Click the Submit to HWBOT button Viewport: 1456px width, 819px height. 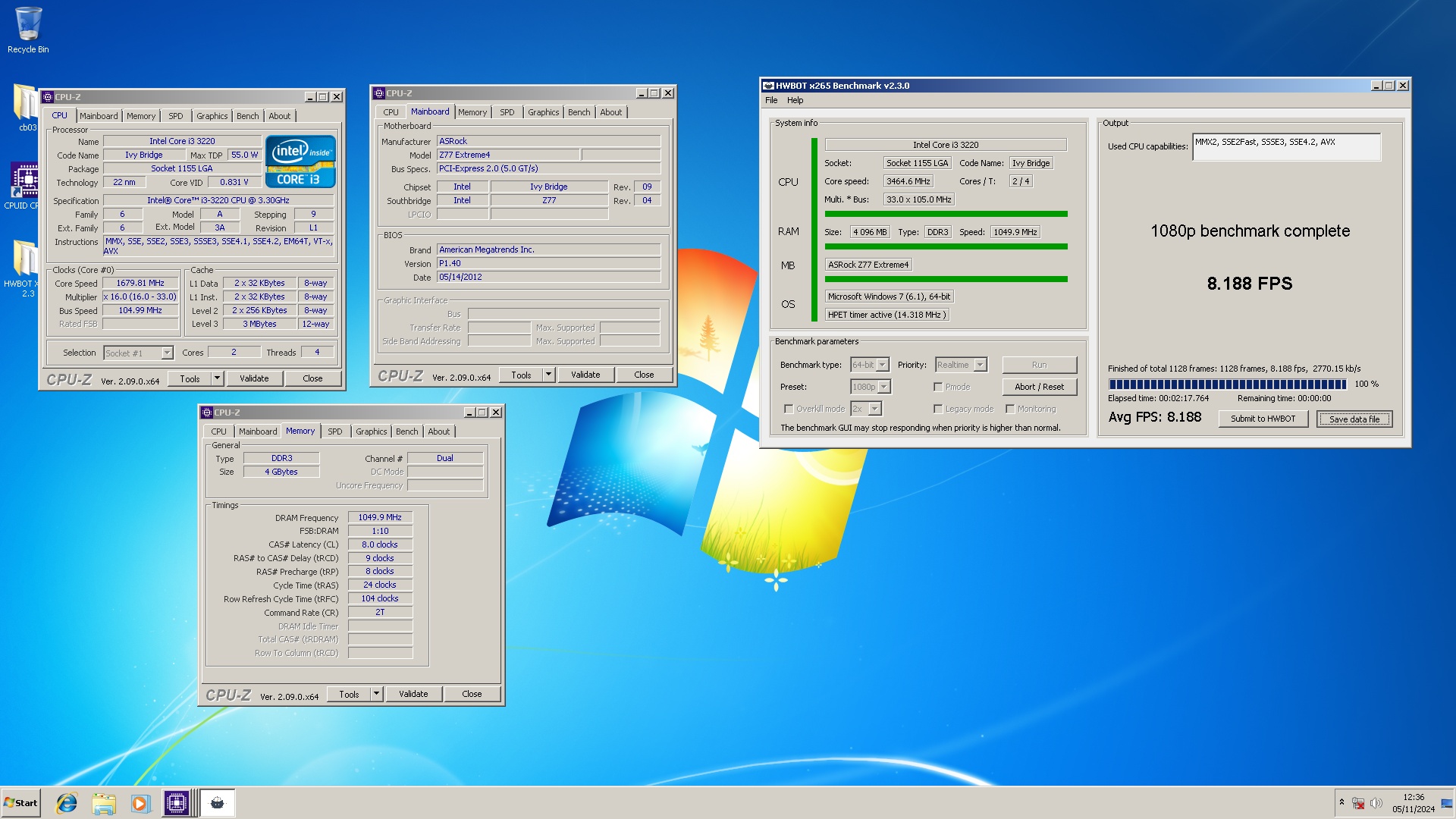[1263, 419]
